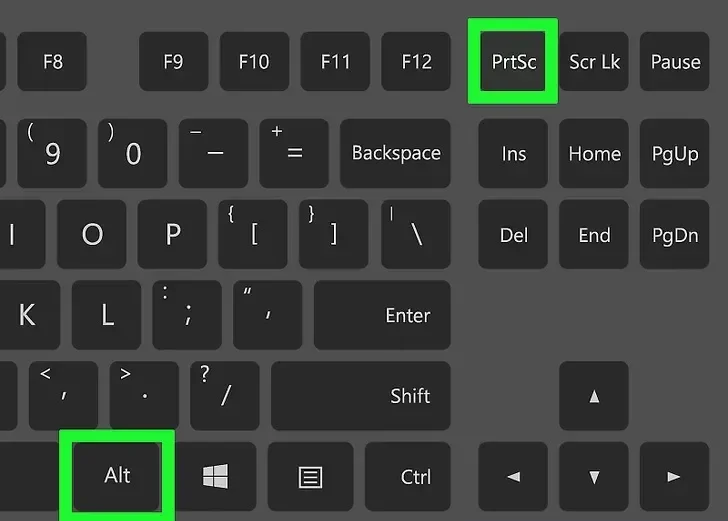Click the context menu key icon

click(311, 477)
